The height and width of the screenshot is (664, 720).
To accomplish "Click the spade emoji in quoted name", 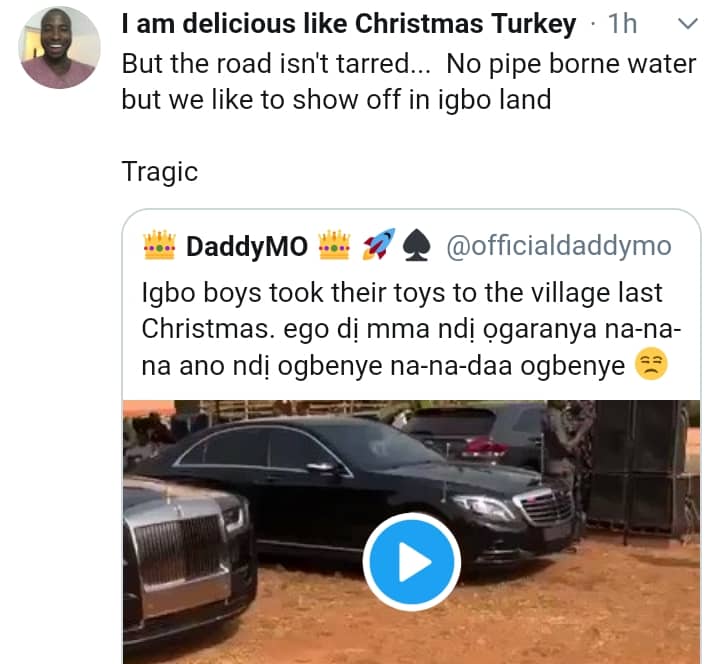I will pyautogui.click(x=414, y=245).
